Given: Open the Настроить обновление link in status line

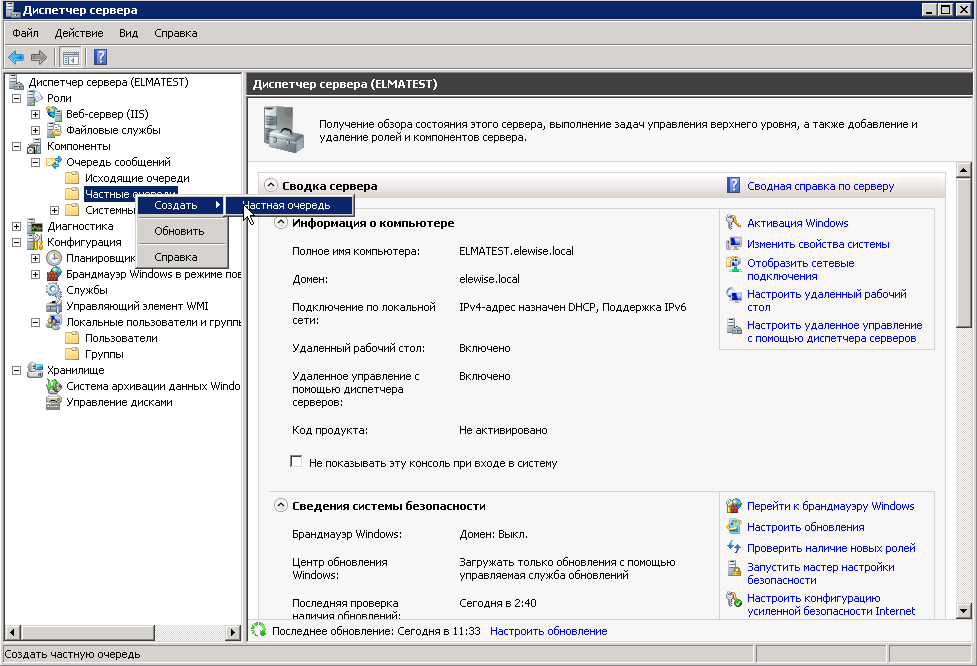Looking at the screenshot, I should point(548,631).
